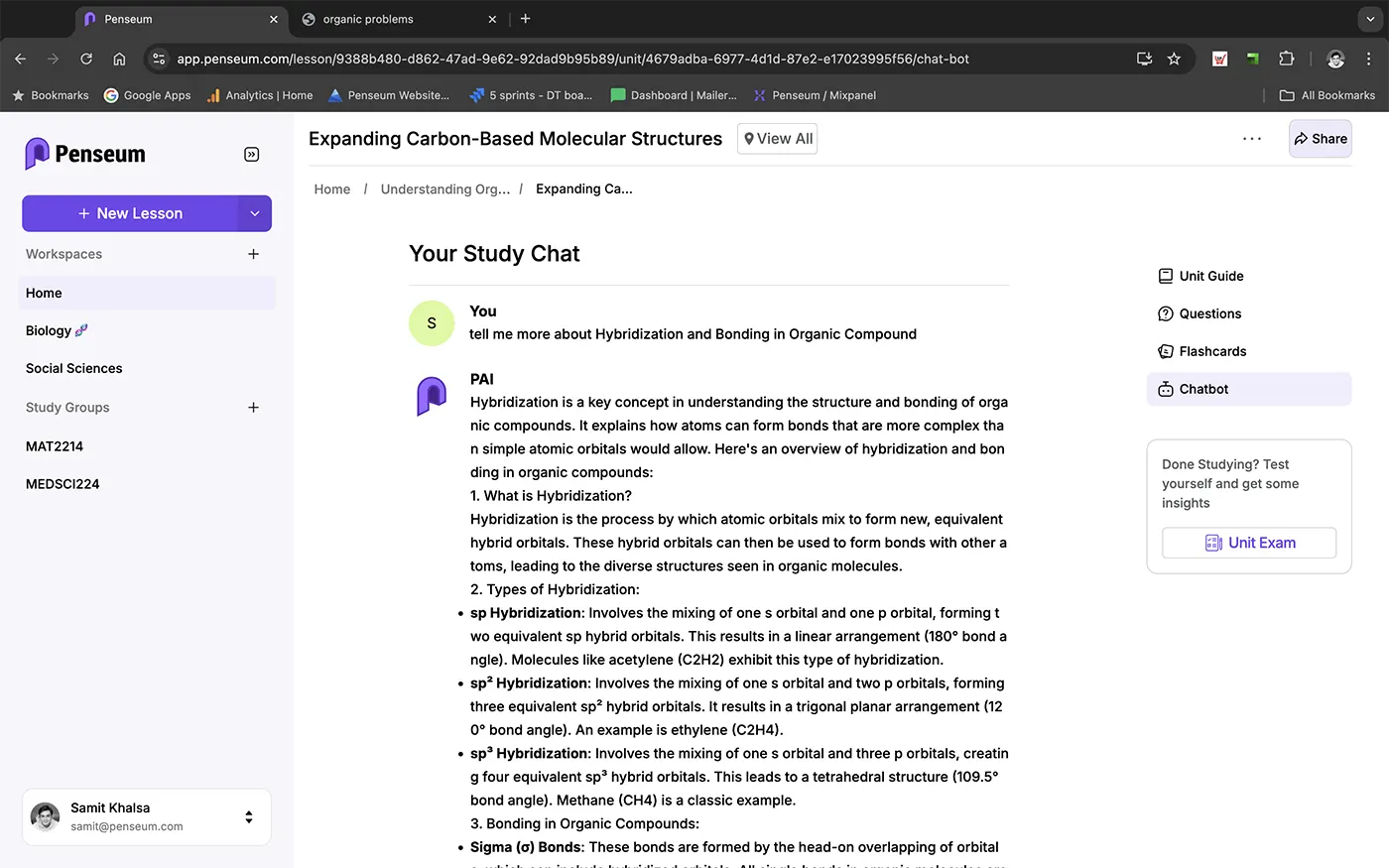Add a new study group with plus icon
This screenshot has height=868, width=1389.
tap(253, 408)
